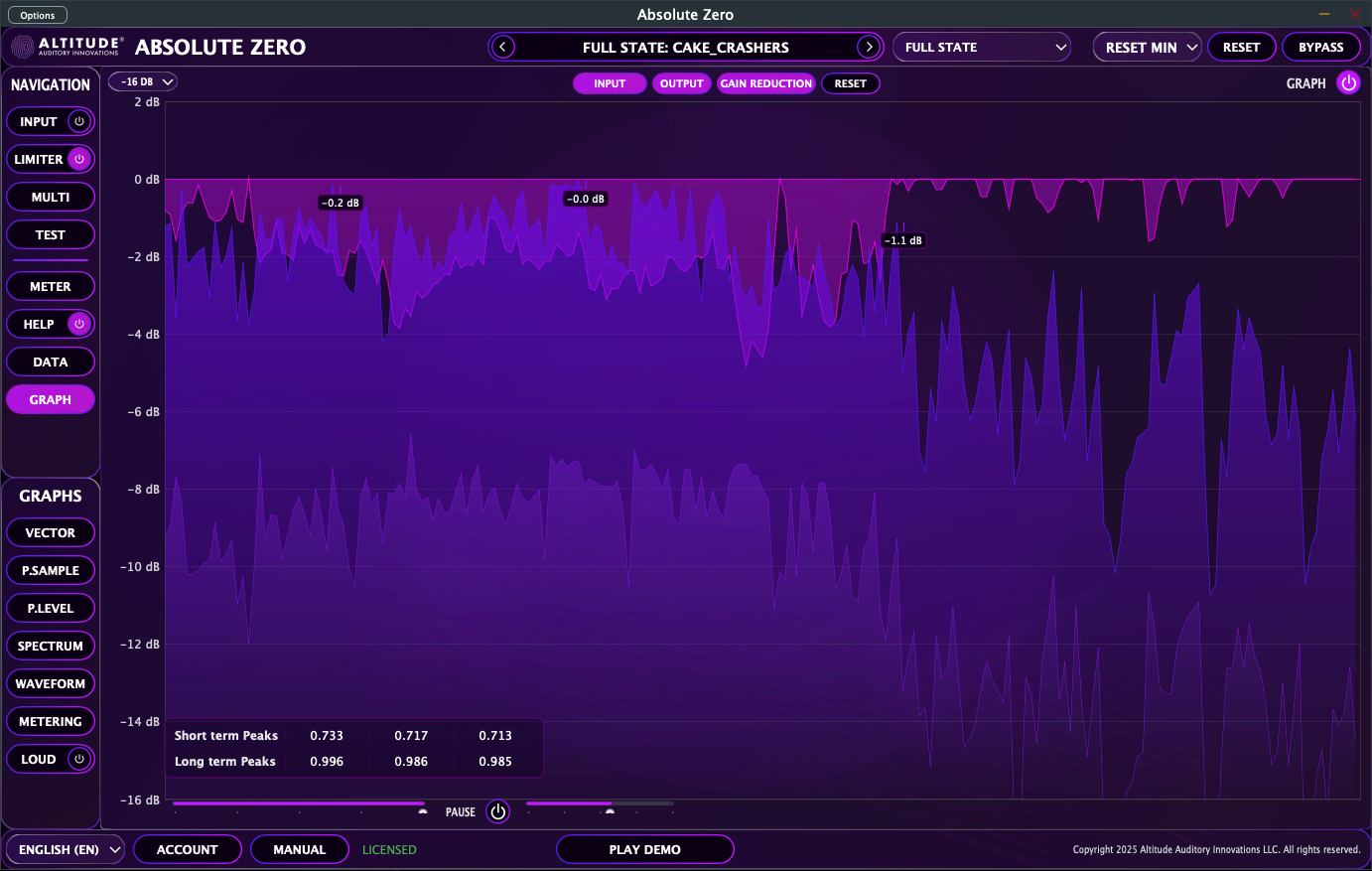Switch to the SPECTRUM graph view
Viewport: 1372px width, 871px height.
tap(51, 646)
